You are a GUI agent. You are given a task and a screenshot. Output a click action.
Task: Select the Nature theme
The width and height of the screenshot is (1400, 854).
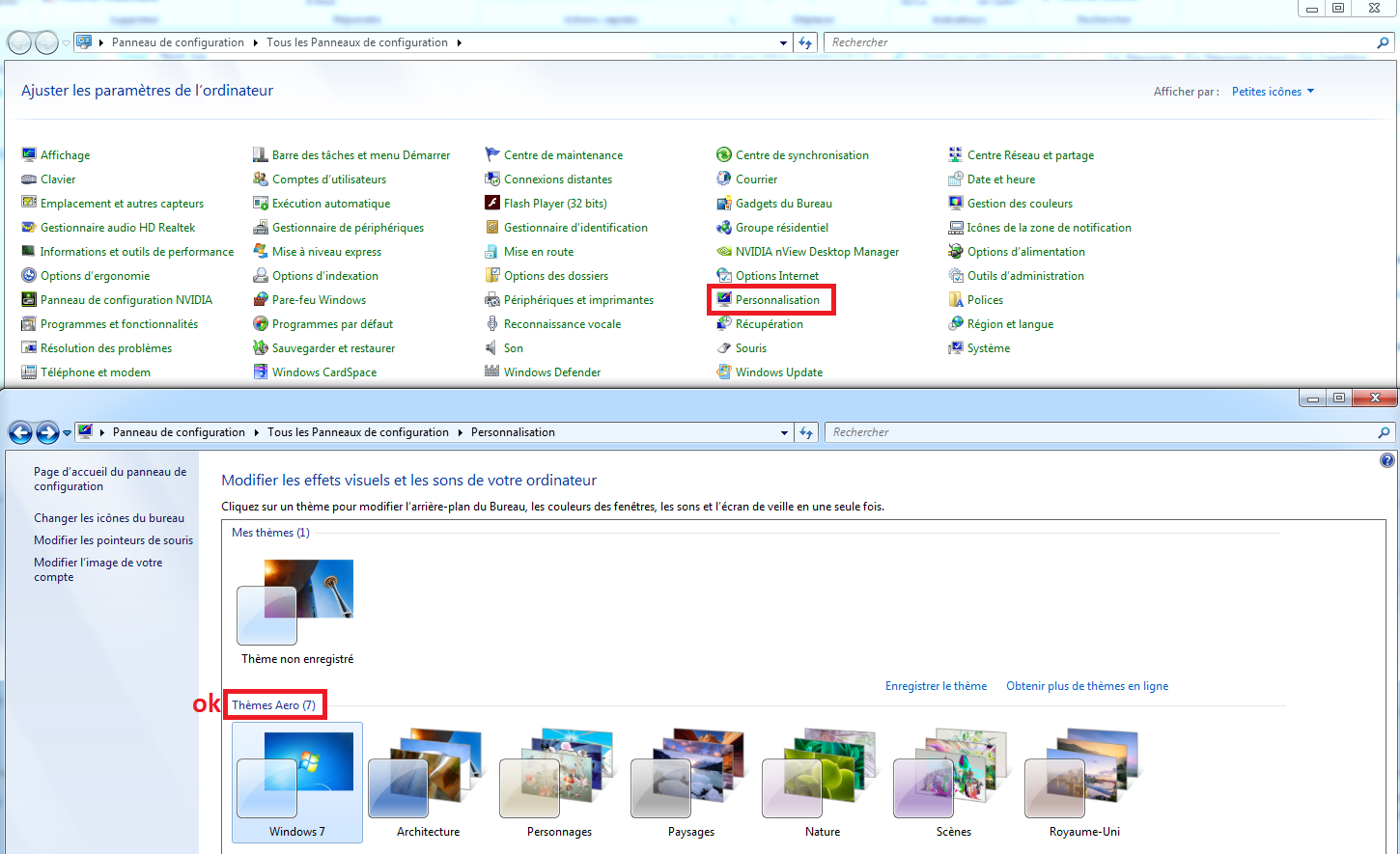823,783
